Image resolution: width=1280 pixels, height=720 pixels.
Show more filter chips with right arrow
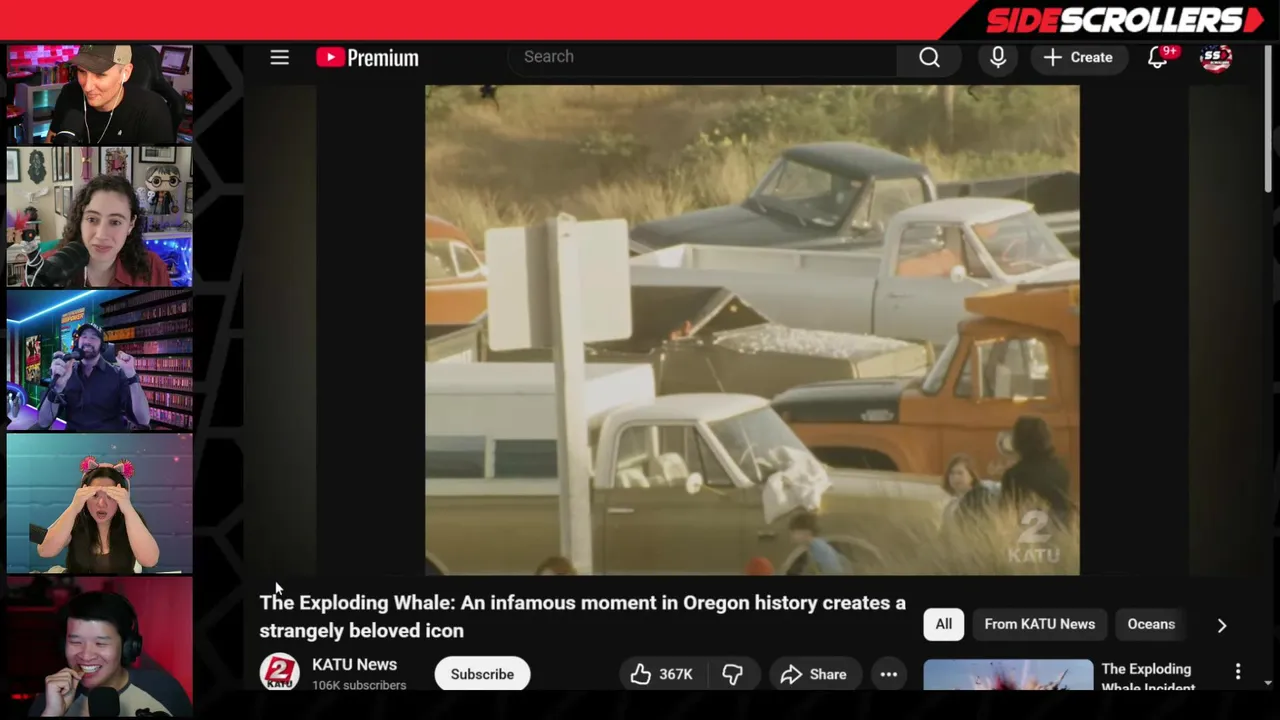click(x=1221, y=625)
